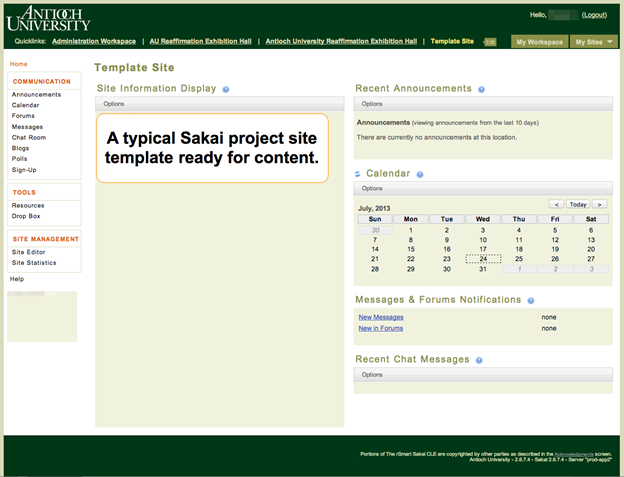
Task: Open Options under Site Information Display
Action: point(114,104)
